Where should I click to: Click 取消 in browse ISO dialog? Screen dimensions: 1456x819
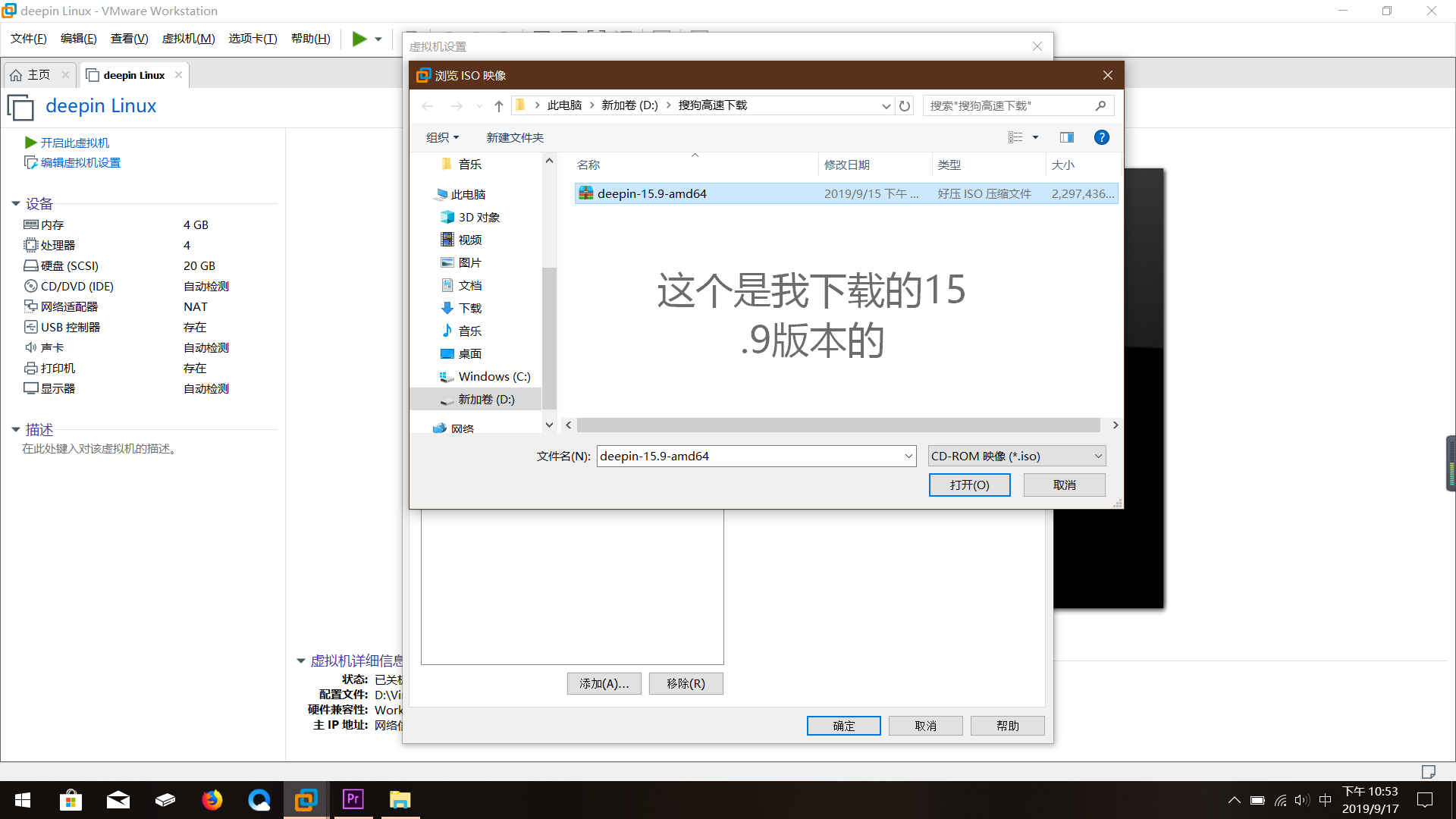(1064, 485)
